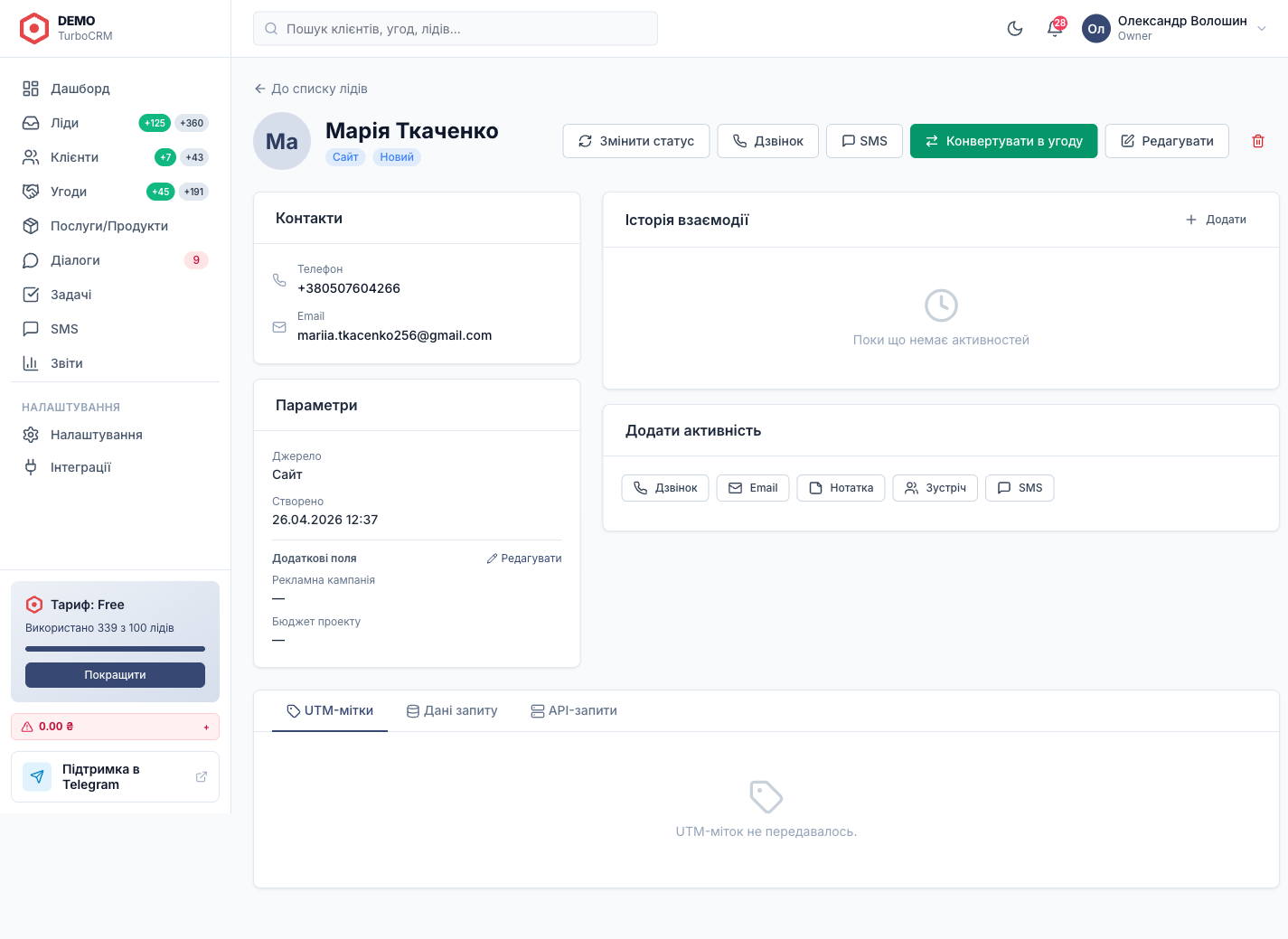Go back via До списку лідів link
Image resolution: width=1288 pixels, height=939 pixels.
[x=311, y=89]
